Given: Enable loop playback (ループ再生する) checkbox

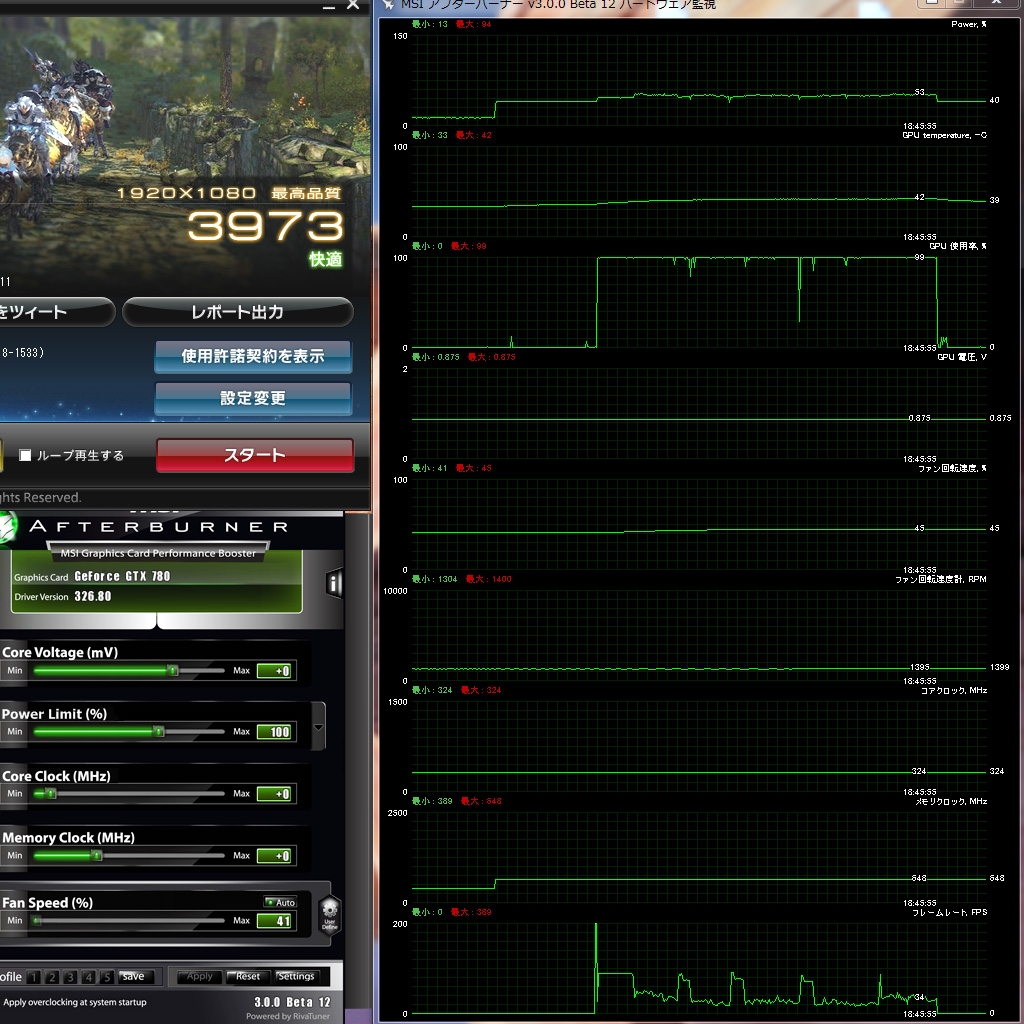Looking at the screenshot, I should click(x=25, y=455).
